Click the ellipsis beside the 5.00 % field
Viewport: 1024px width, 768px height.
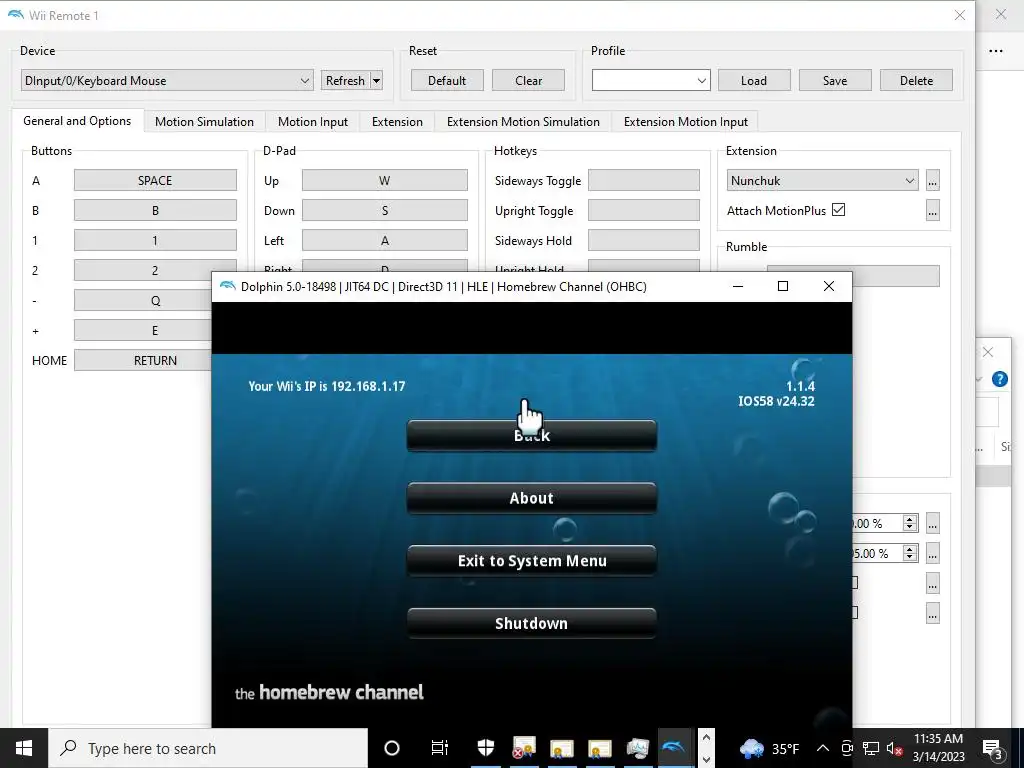pyautogui.click(x=933, y=553)
